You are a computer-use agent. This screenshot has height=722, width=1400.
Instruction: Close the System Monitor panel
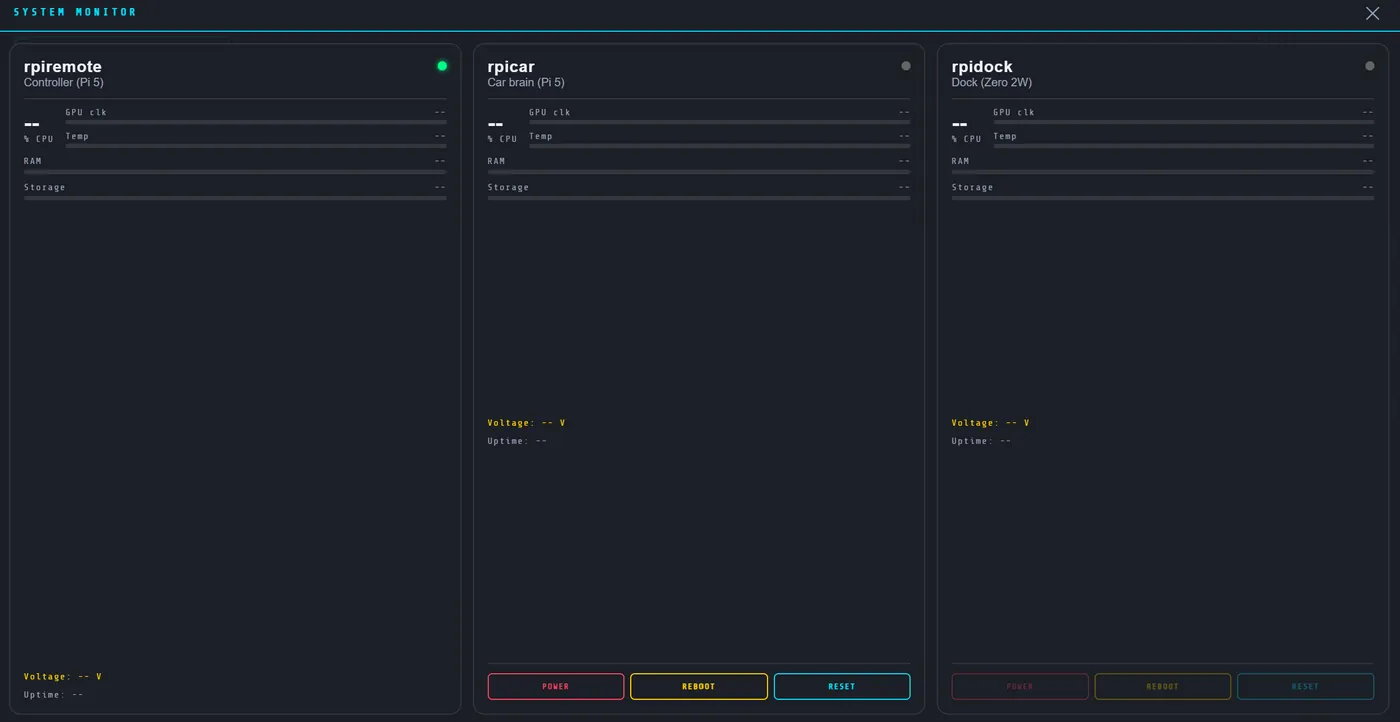click(x=1372, y=13)
